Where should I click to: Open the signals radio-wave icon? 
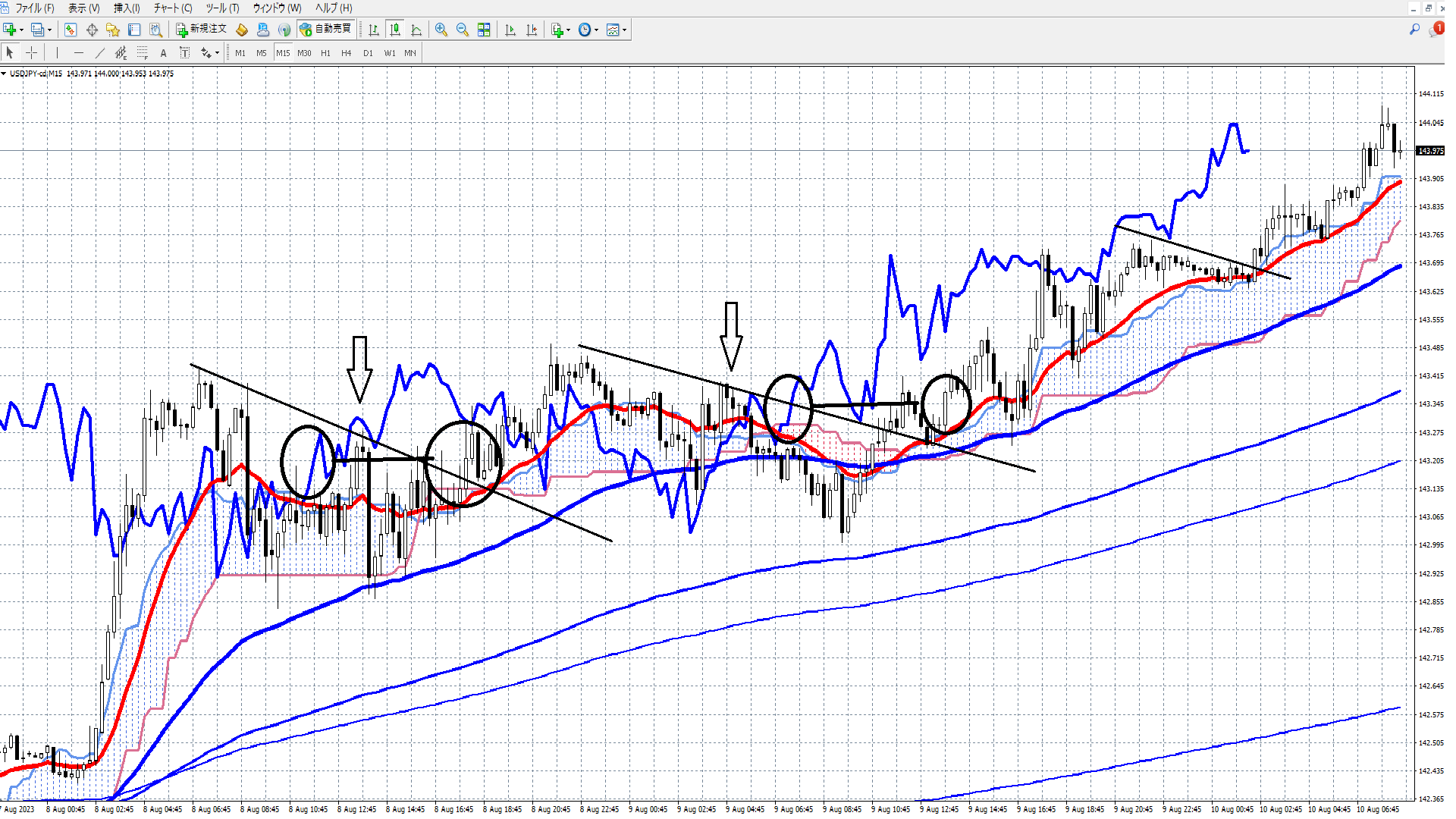point(284,30)
